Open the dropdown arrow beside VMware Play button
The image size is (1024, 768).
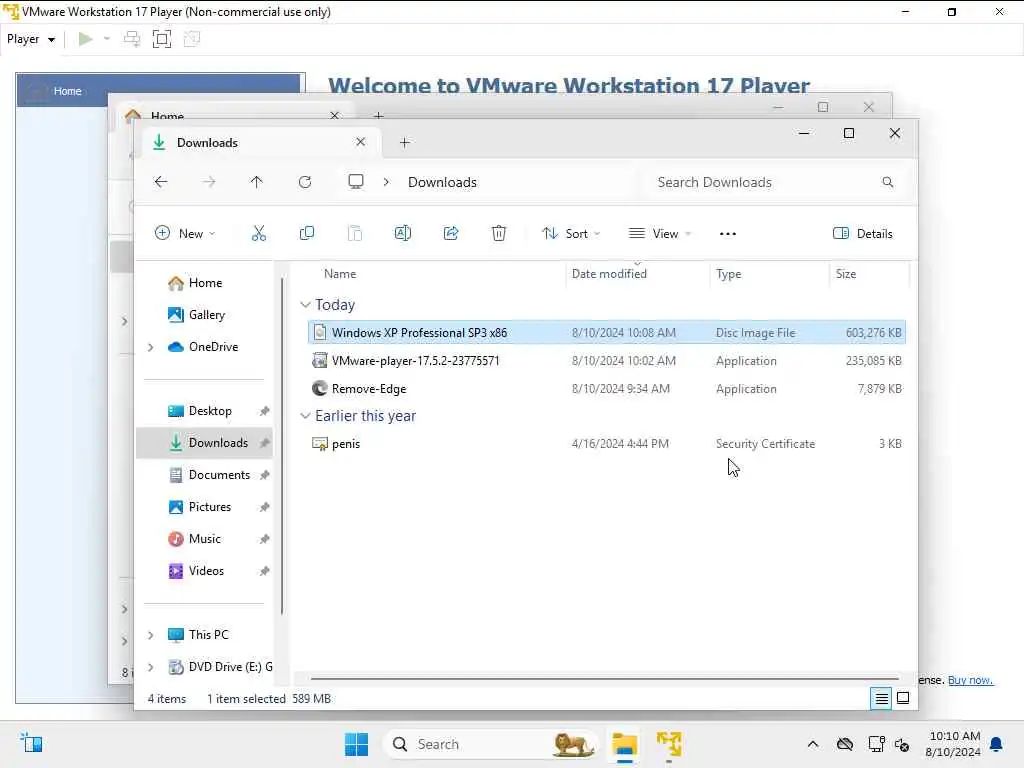point(107,39)
